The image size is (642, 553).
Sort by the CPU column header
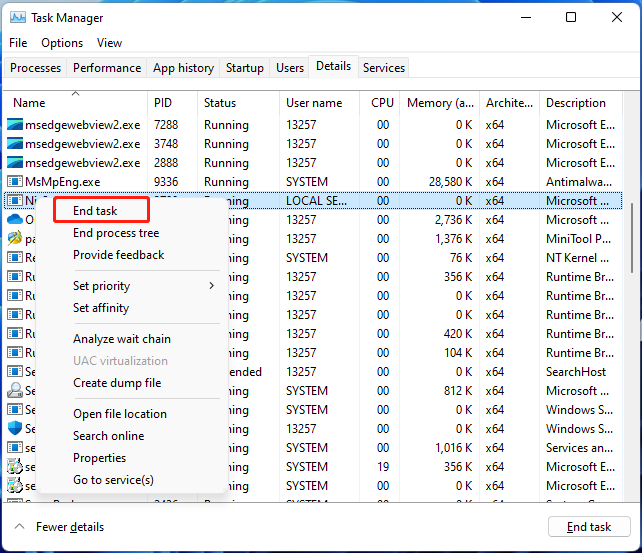[x=379, y=103]
